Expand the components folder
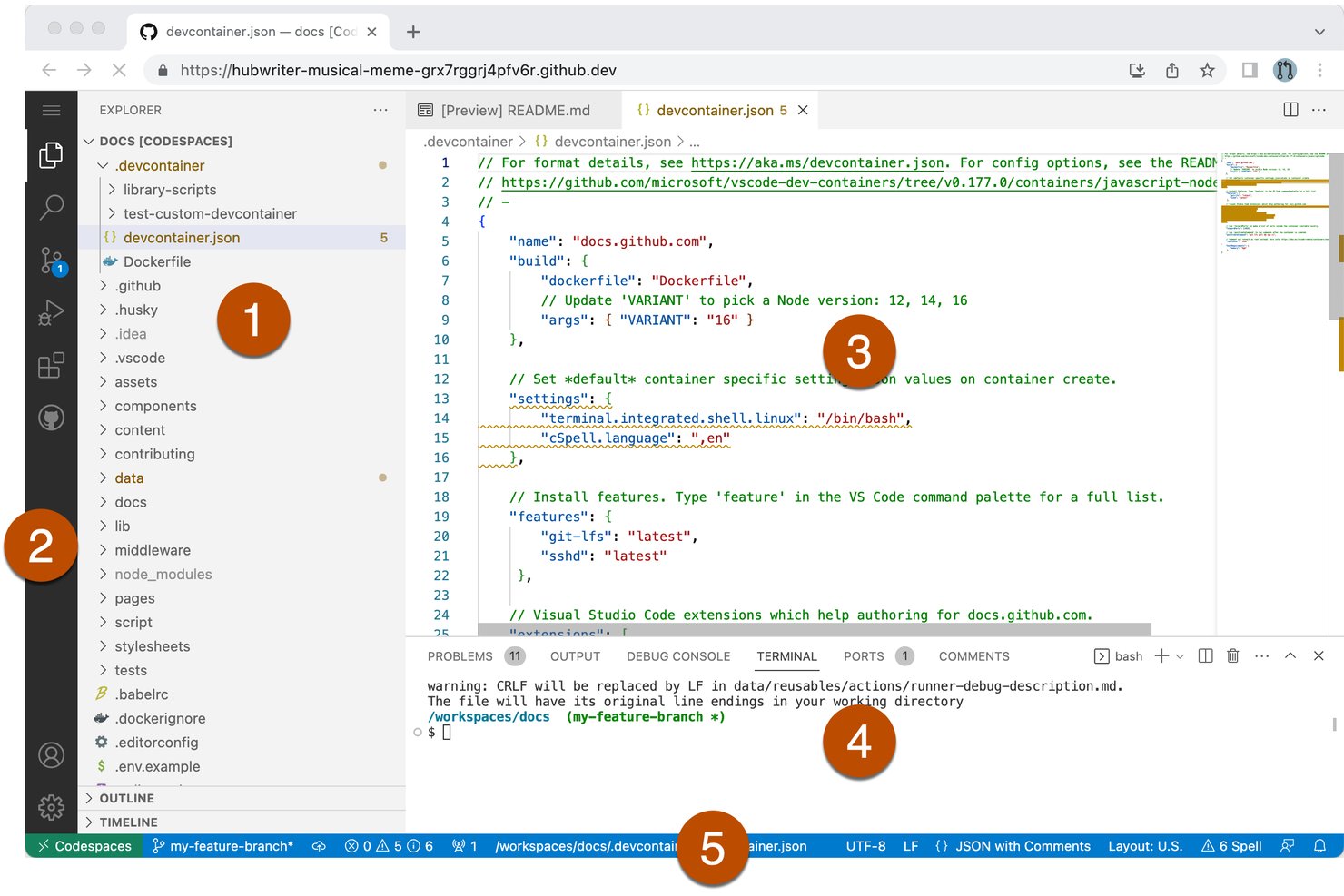This screenshot has height=896, width=1344. pos(242,406)
